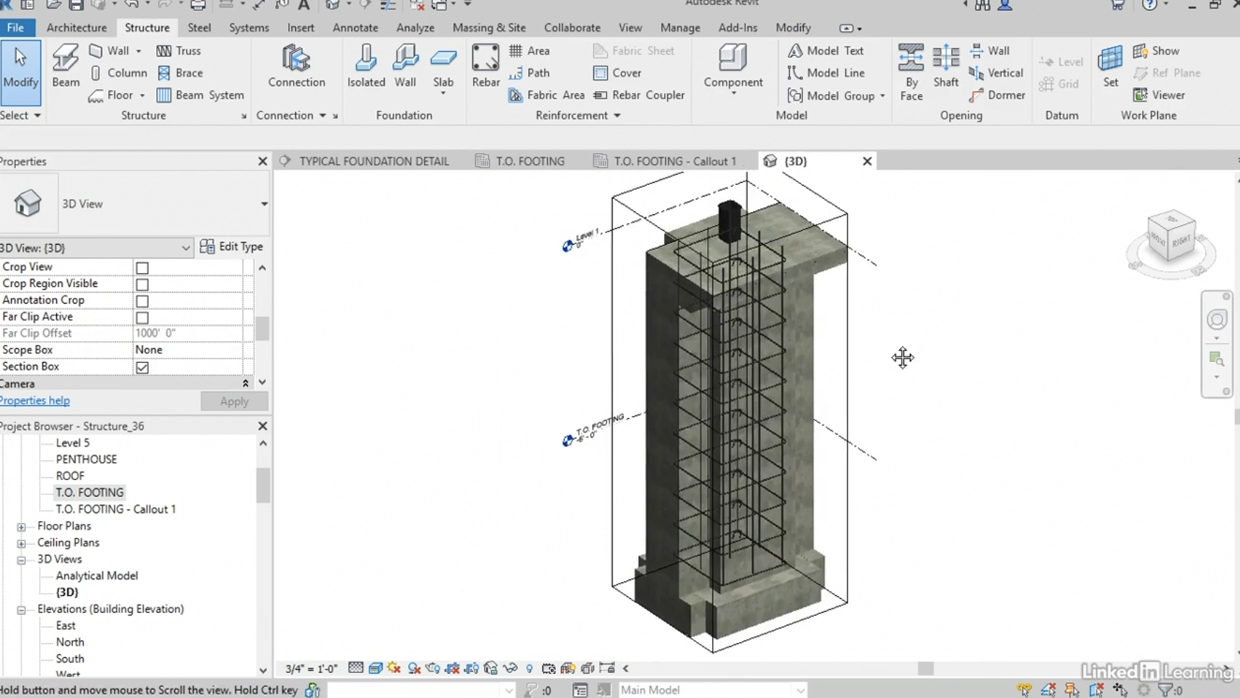Toggle the Crop Region Visible checkbox
Screen dimensions: 1240x698
[x=142, y=284]
